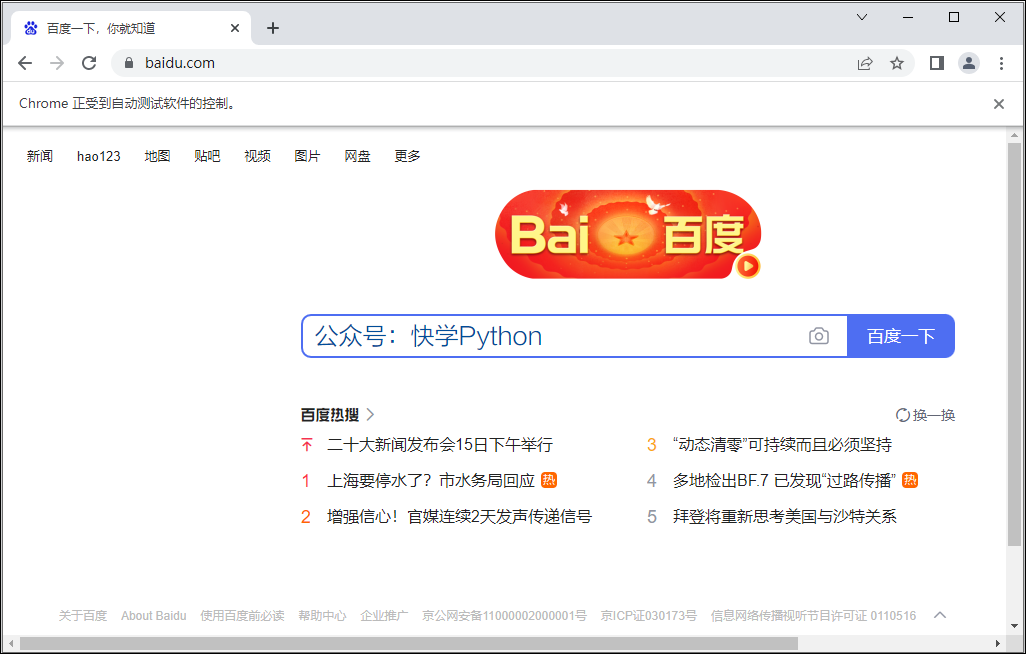Click the 百度一下 search button

901,336
